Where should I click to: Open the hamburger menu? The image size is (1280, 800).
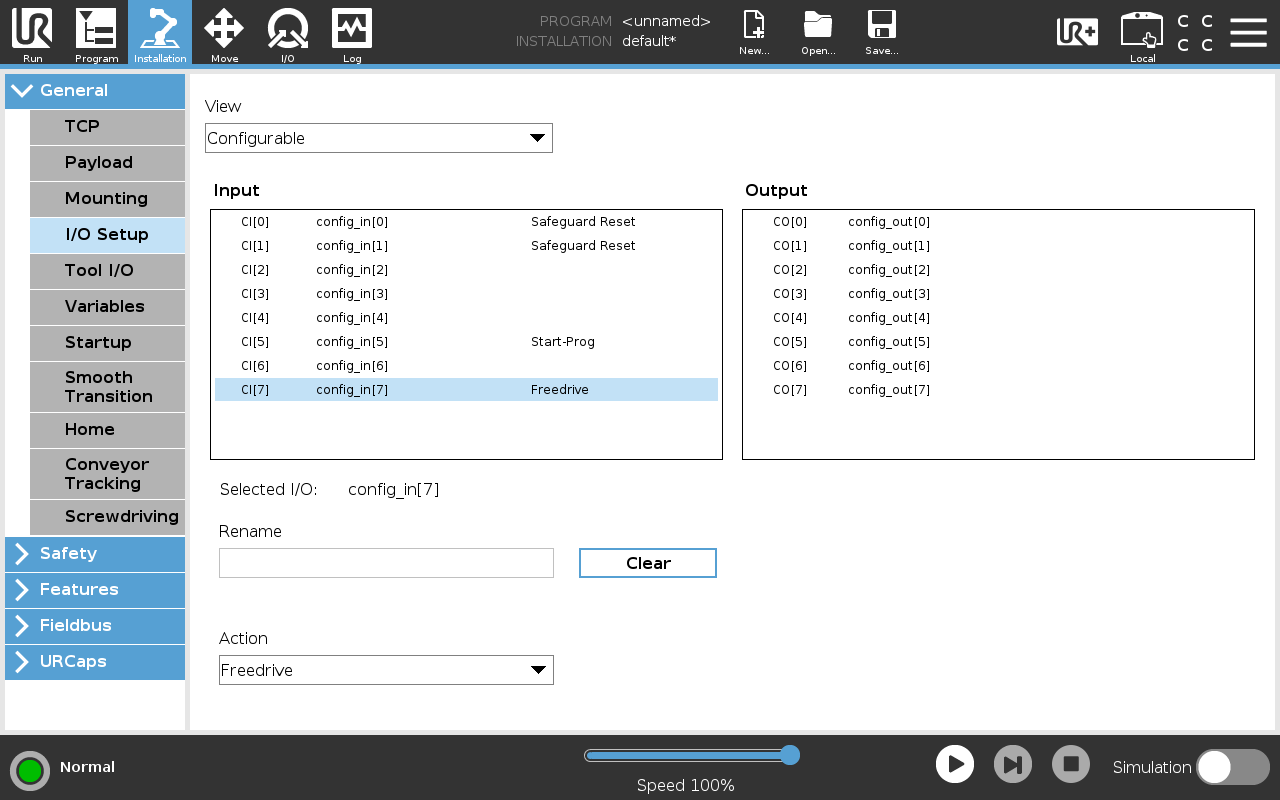pos(1248,32)
